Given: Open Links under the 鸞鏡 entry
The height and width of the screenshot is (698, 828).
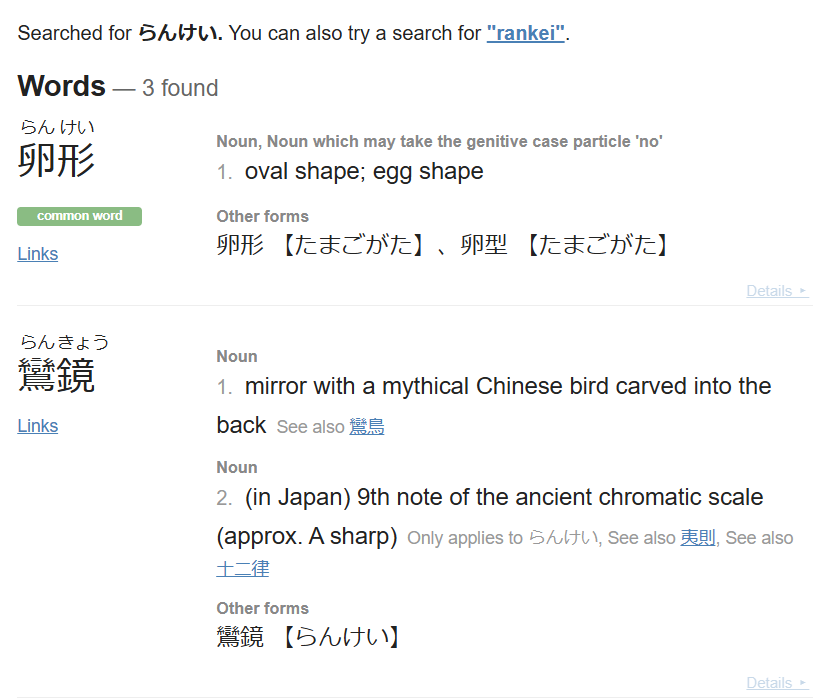Looking at the screenshot, I should [x=38, y=426].
